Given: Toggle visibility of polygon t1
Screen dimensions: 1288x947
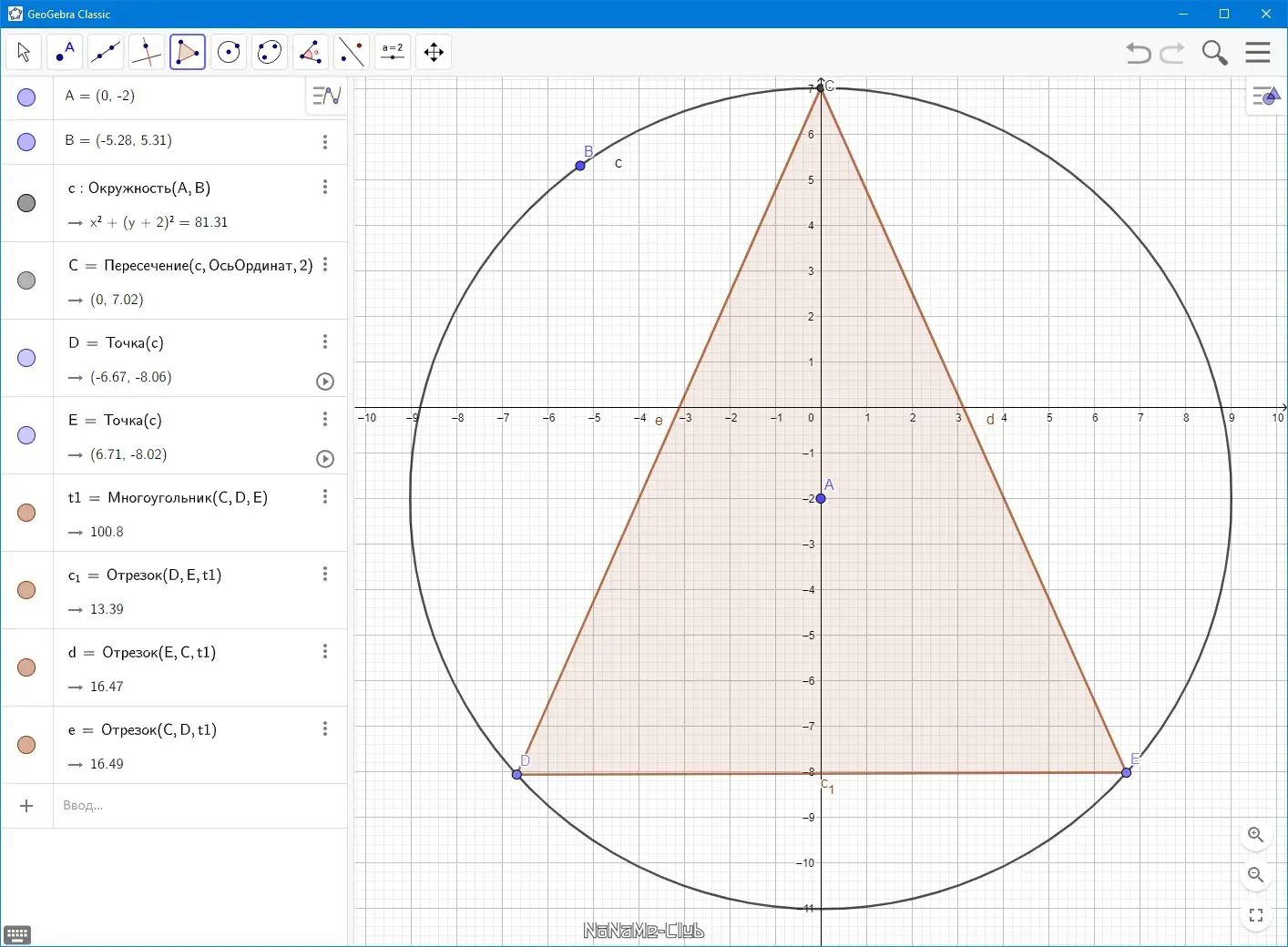Looking at the screenshot, I should point(26,513).
